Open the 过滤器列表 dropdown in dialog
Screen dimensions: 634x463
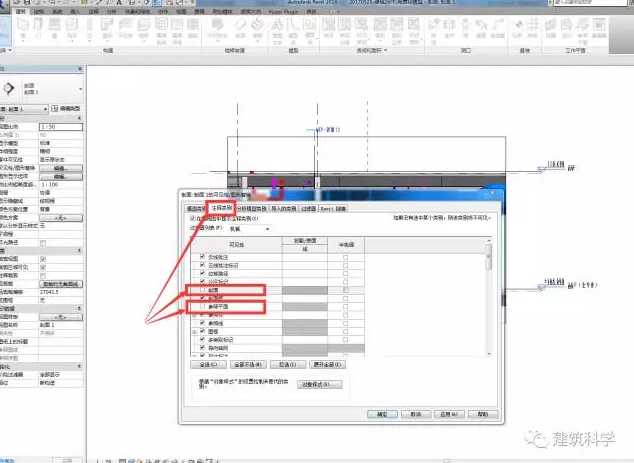coord(249,229)
